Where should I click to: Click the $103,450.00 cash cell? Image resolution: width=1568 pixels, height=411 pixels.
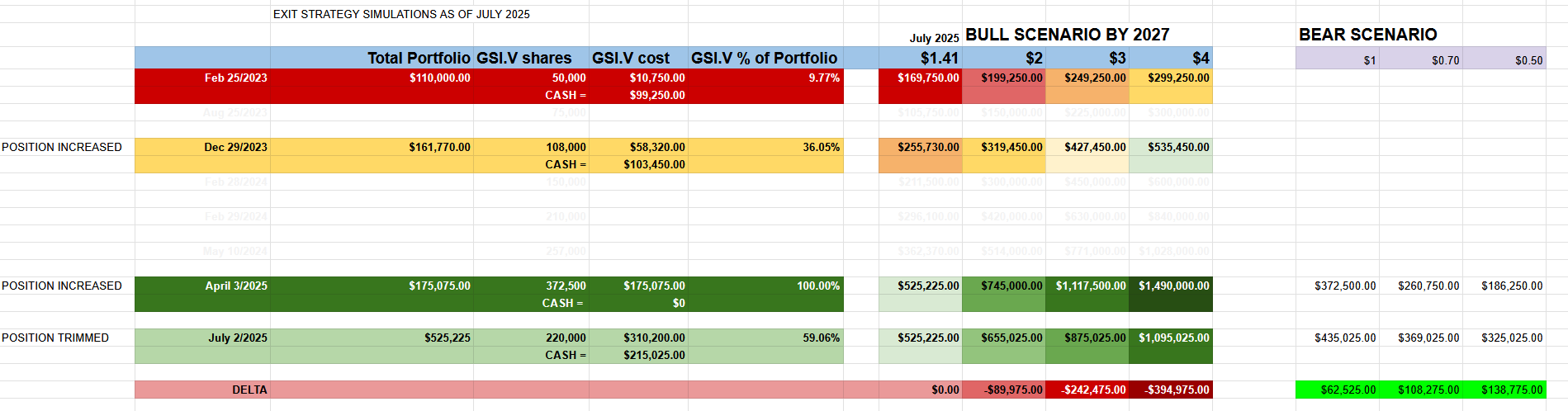pyautogui.click(x=638, y=164)
